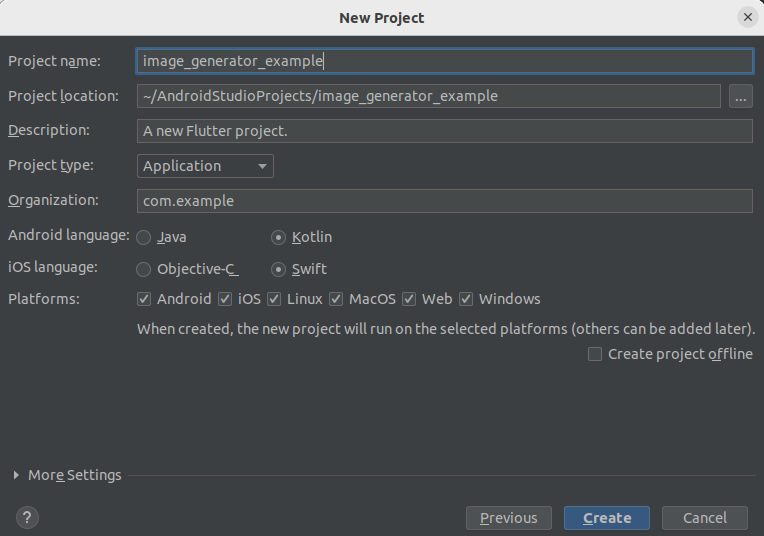Close the New Project dialog
Image resolution: width=764 pixels, height=536 pixels.
747,17
